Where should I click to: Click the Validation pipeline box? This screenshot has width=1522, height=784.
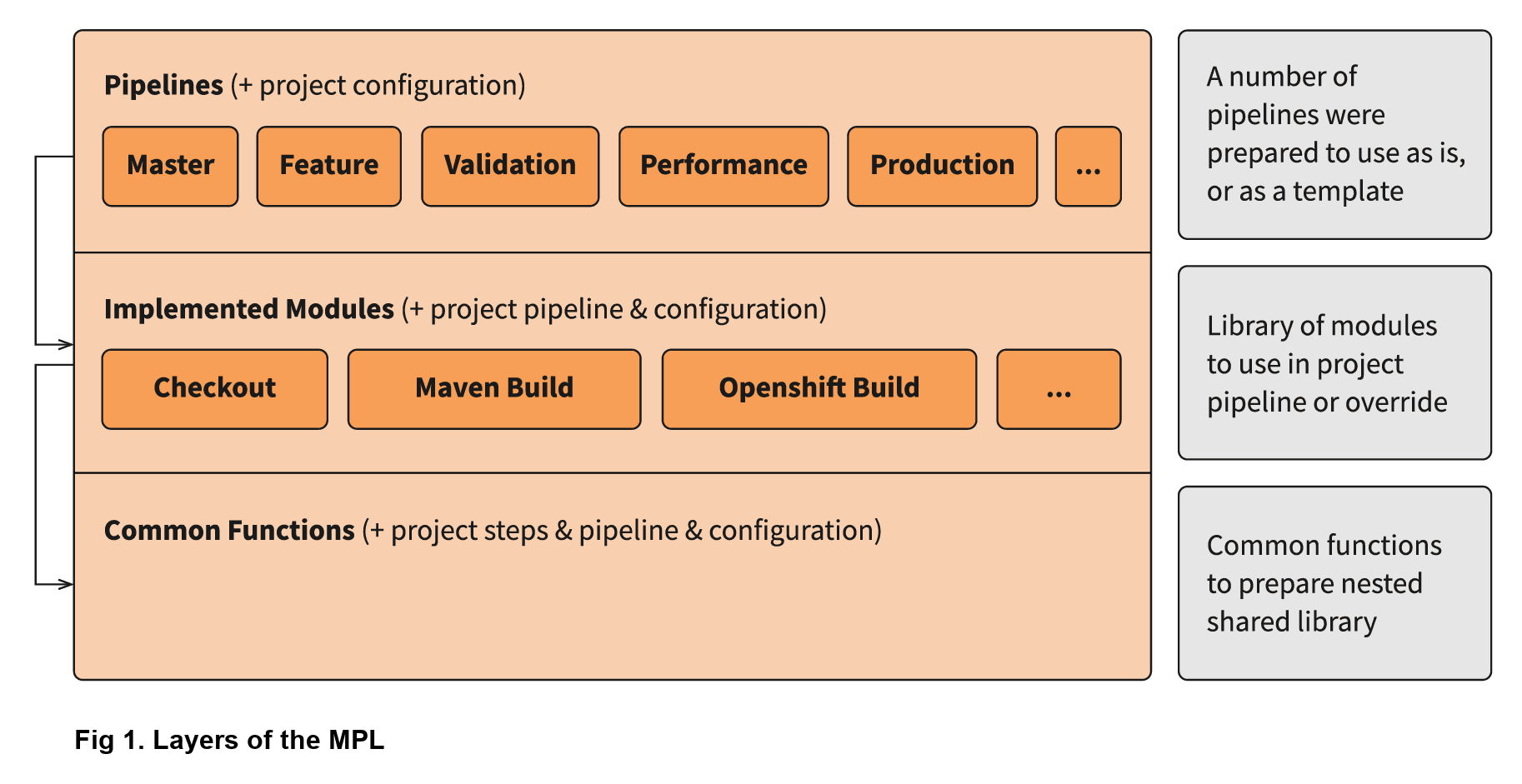pos(509,166)
